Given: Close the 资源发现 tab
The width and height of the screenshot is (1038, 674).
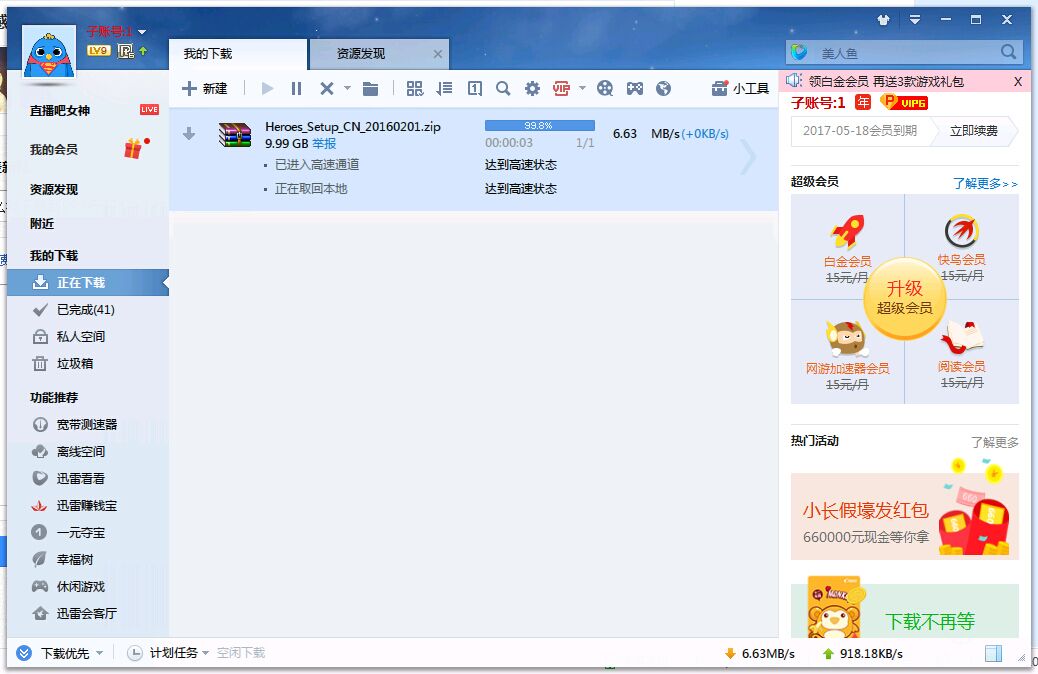Looking at the screenshot, I should [x=438, y=54].
